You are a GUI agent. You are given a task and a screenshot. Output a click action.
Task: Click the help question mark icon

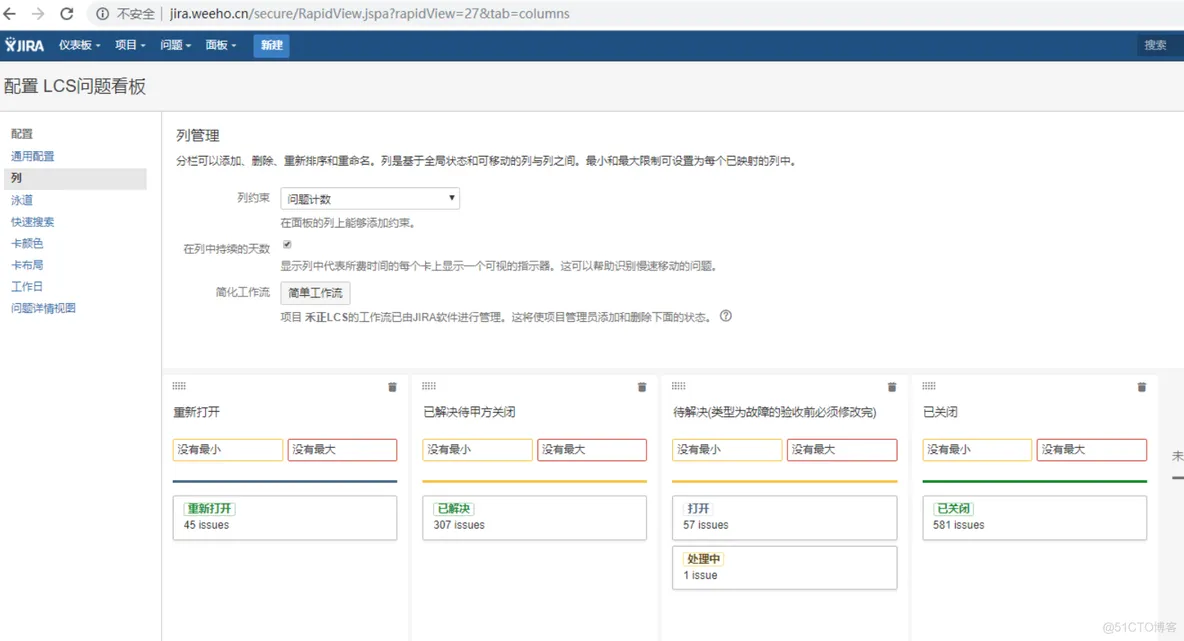[x=726, y=316]
